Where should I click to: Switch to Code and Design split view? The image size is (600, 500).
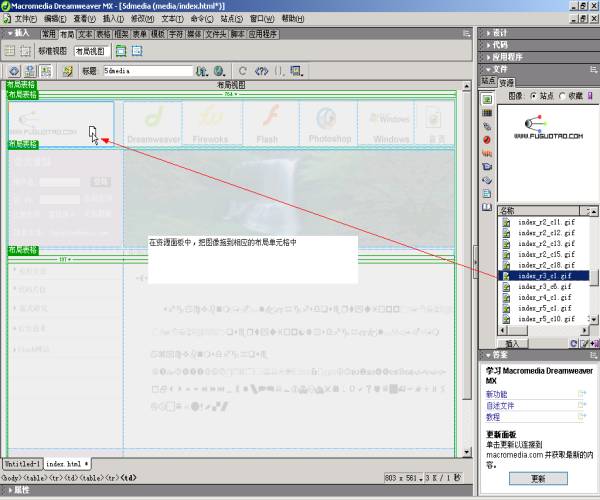click(x=30, y=71)
